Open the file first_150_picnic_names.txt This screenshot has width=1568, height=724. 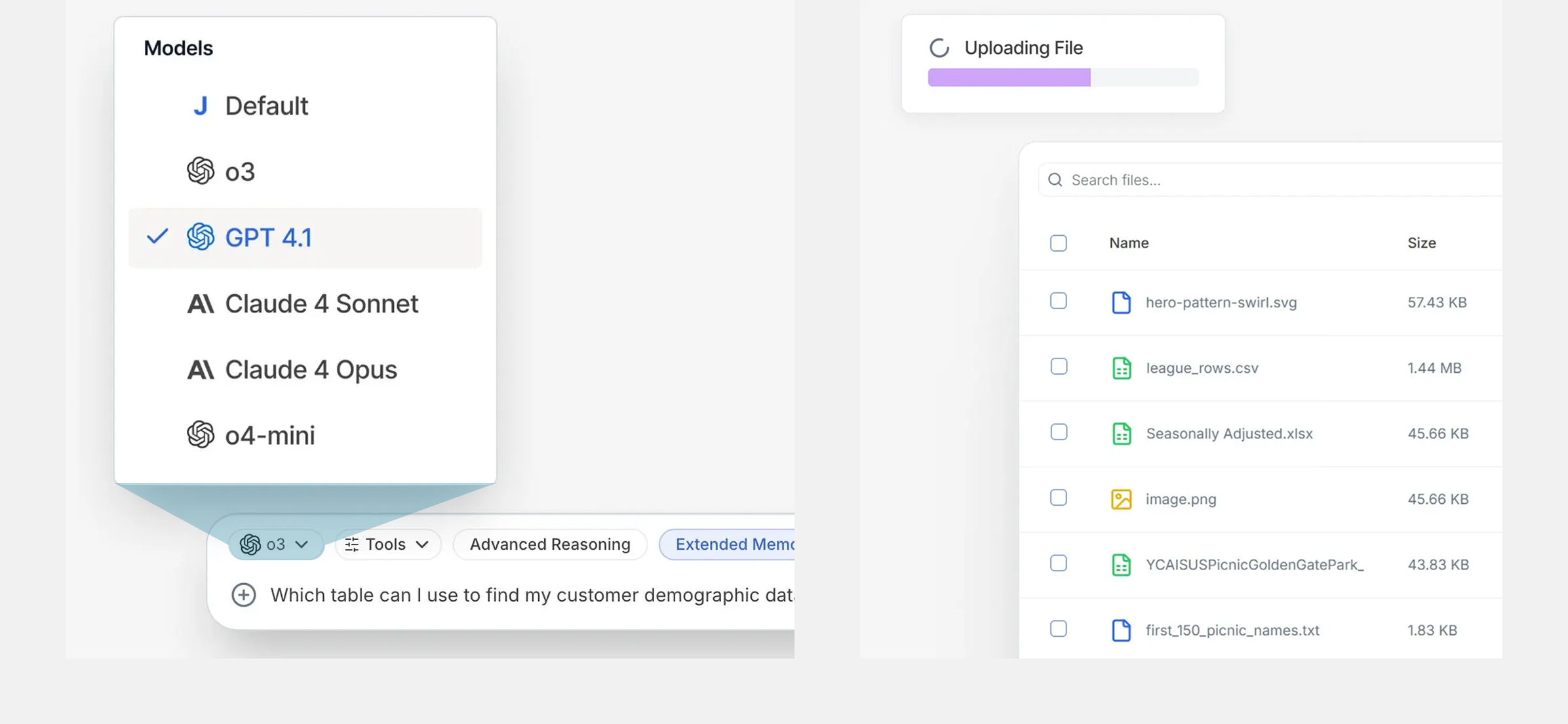tap(1232, 630)
